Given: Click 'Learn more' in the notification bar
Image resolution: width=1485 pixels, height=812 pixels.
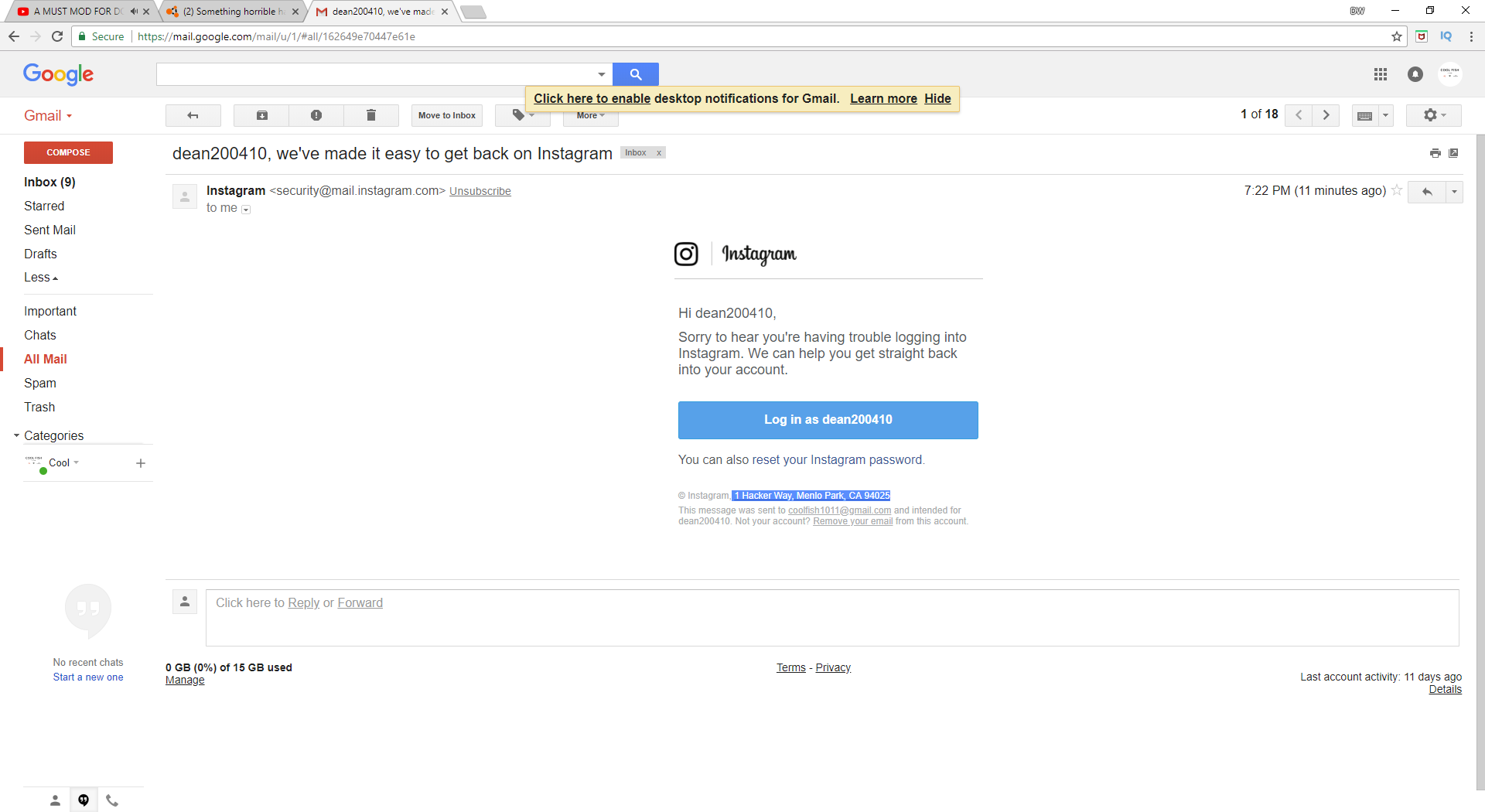Looking at the screenshot, I should coord(883,98).
